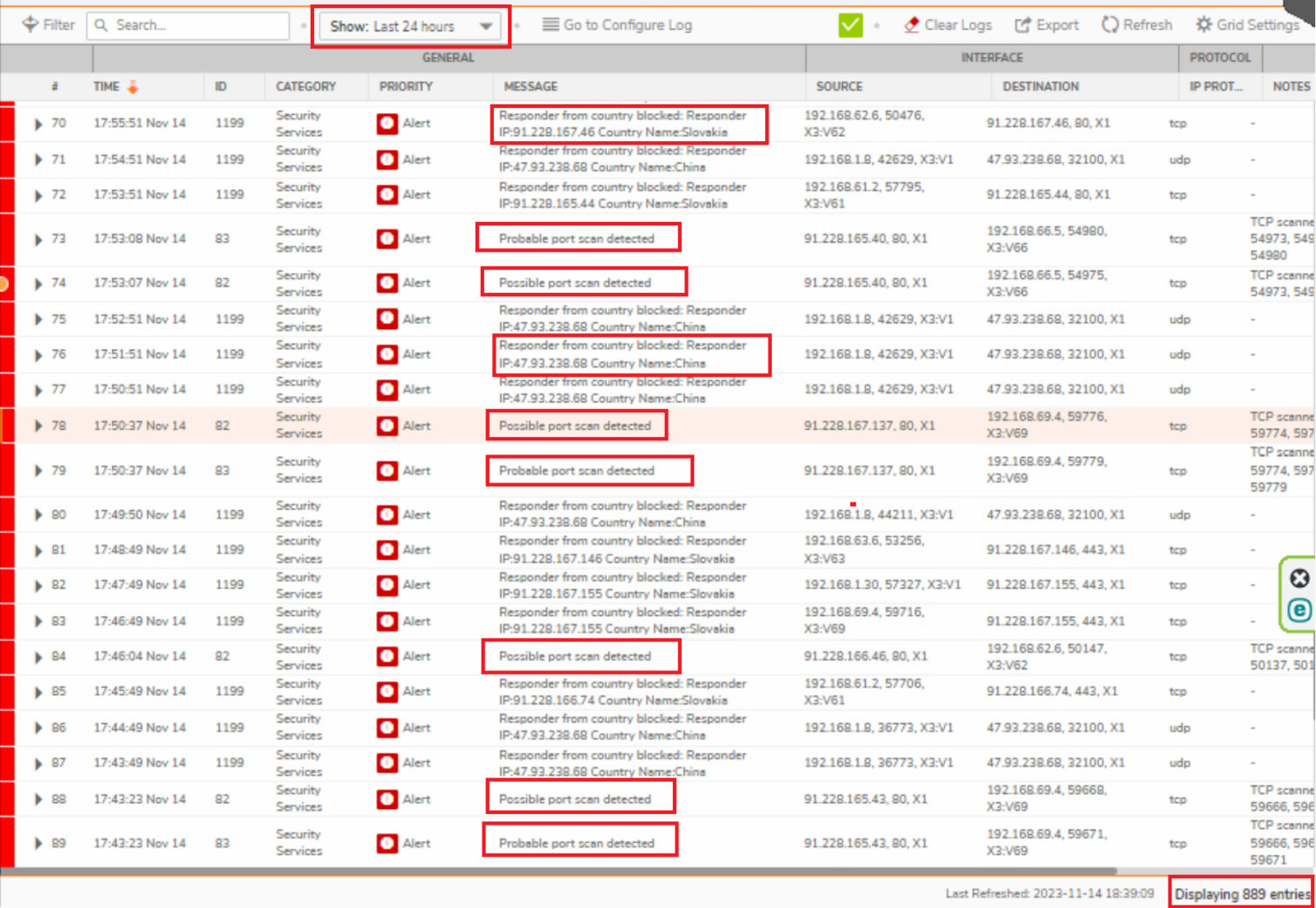Expand log row 89 details

click(x=38, y=844)
